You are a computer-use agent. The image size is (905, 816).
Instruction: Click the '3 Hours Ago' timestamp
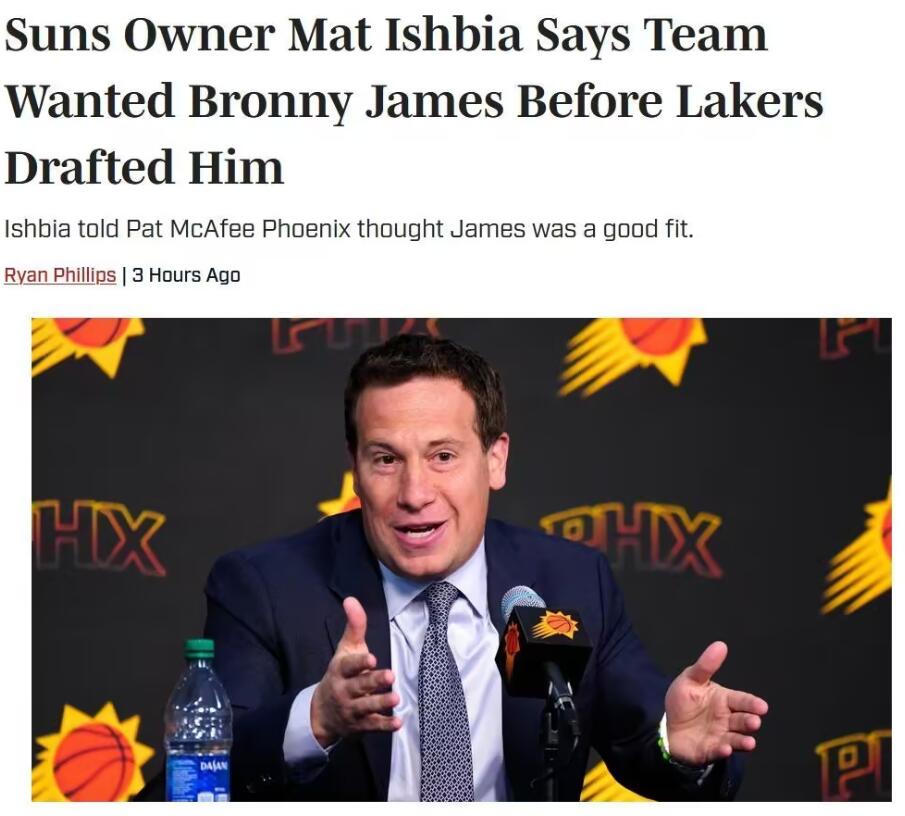coord(186,275)
